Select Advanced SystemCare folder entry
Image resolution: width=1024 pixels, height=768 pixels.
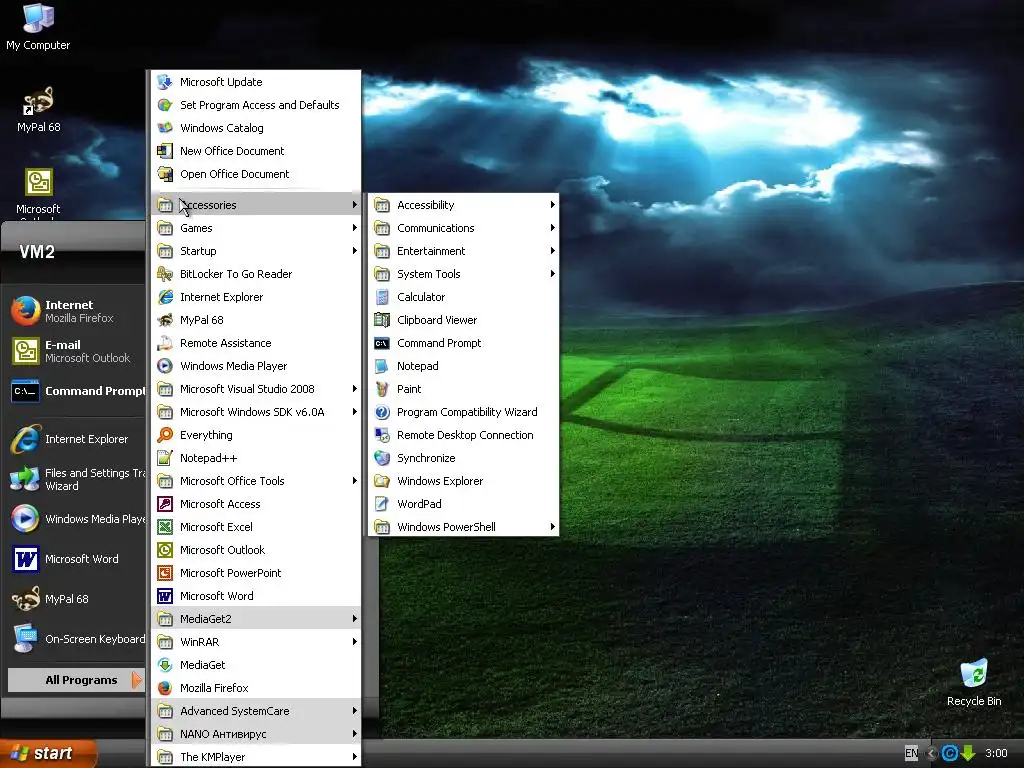[256, 711]
